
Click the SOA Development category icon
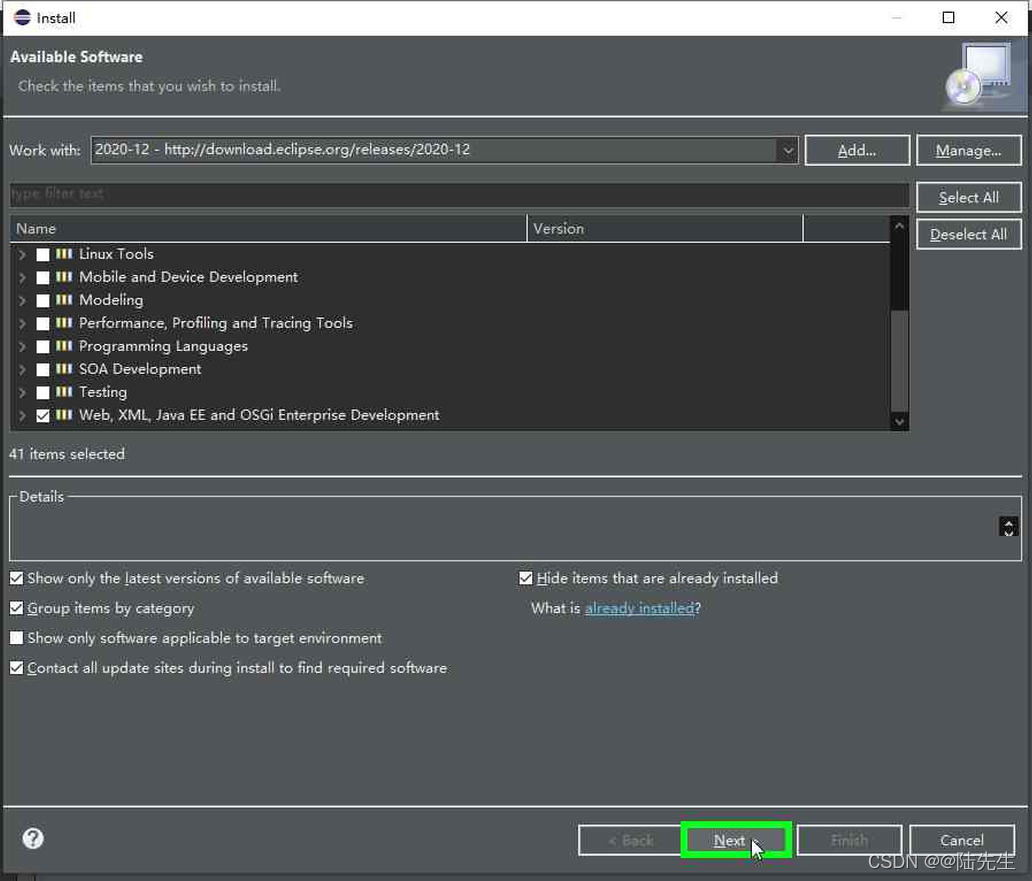point(64,369)
